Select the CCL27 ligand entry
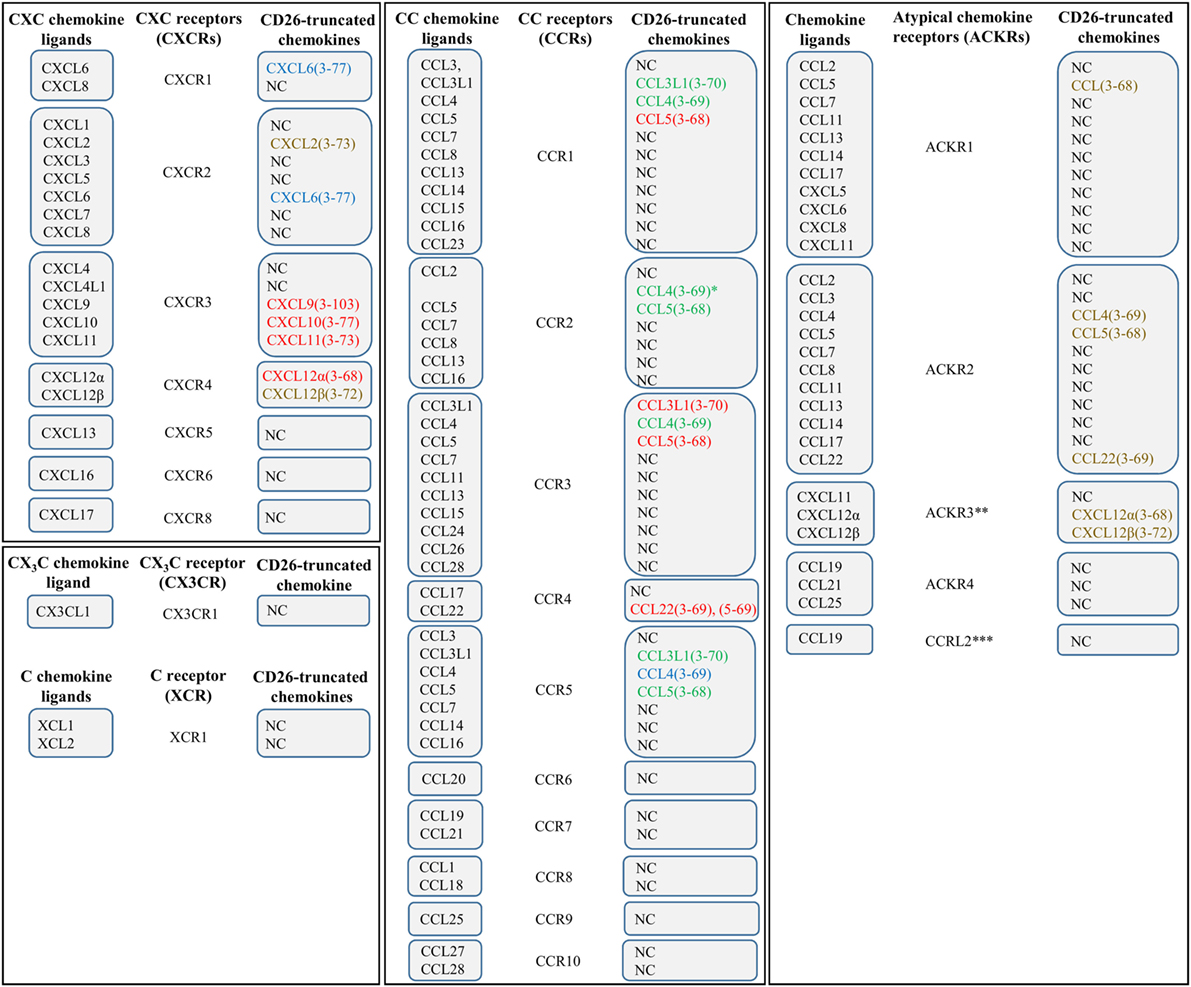 tap(442, 951)
